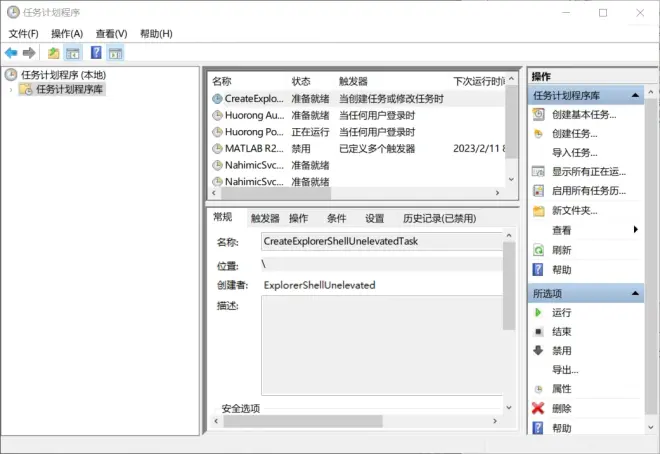Switch to the 常规 tab

pyautogui.click(x=223, y=217)
